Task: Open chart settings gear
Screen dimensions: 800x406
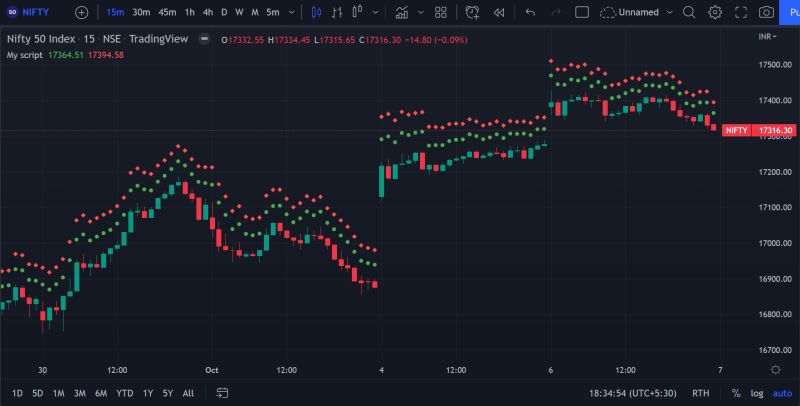Action: 715,12
